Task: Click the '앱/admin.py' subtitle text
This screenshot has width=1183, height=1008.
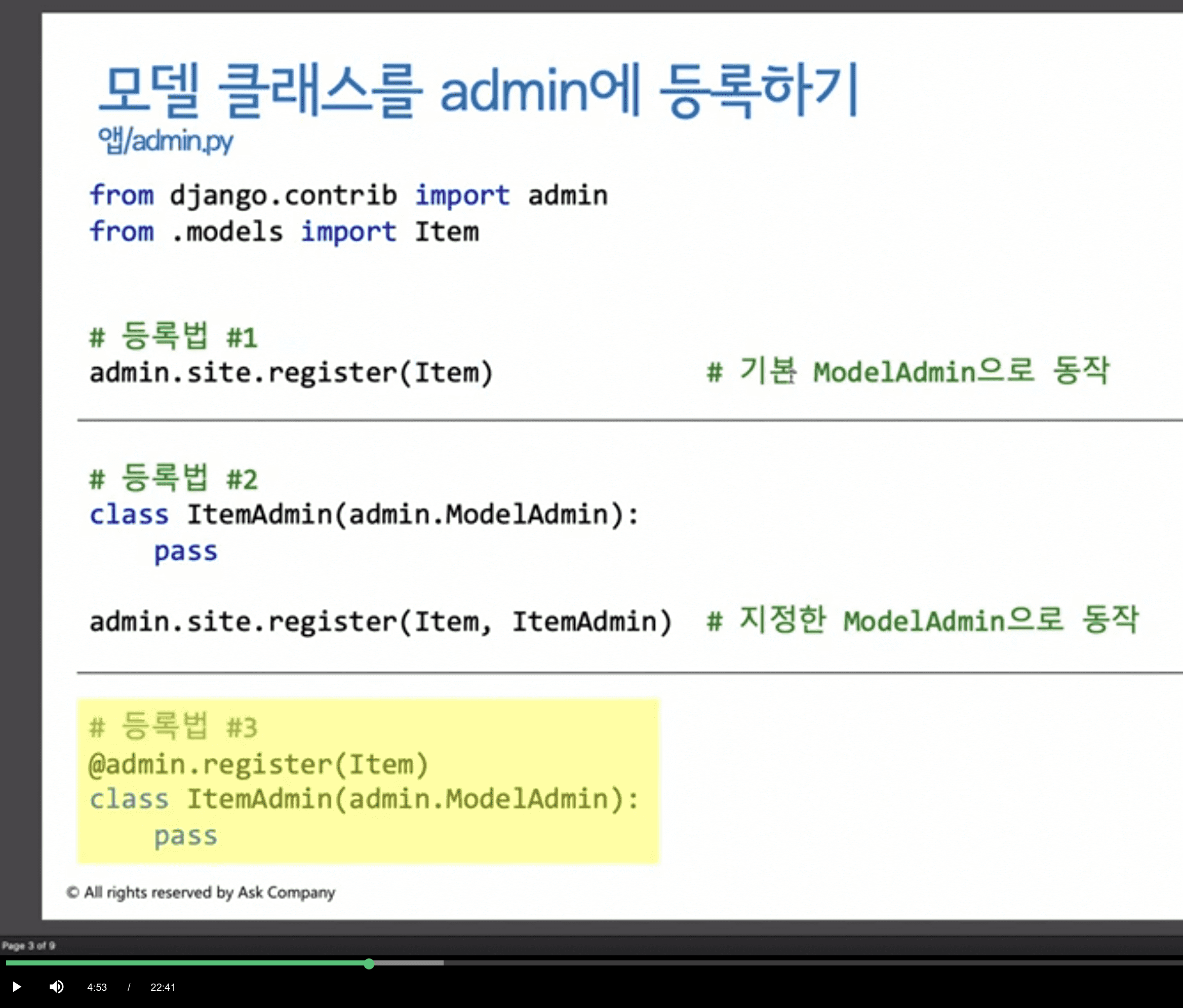Action: point(165,140)
